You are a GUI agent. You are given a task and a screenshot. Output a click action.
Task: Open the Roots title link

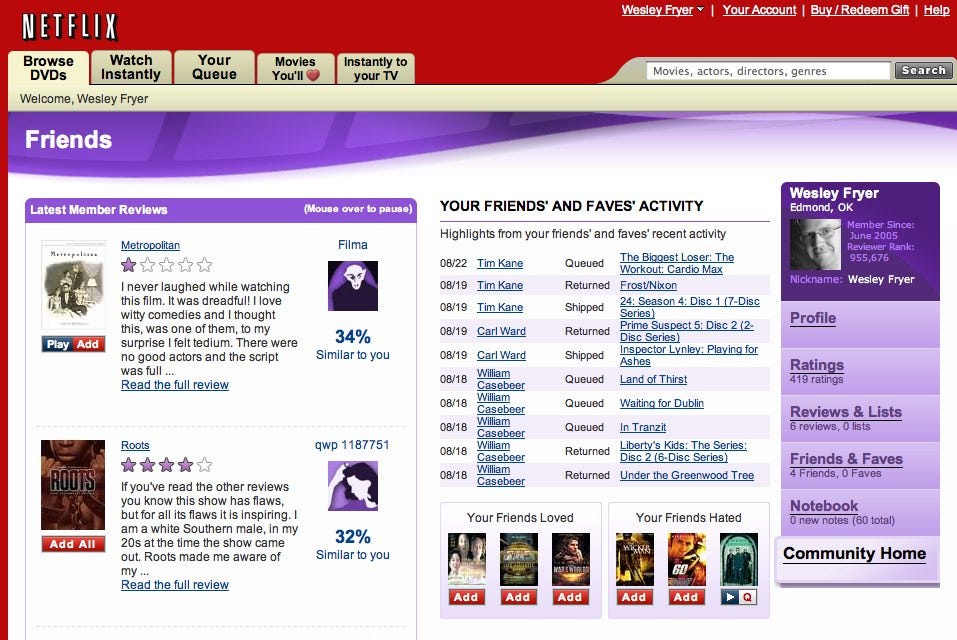pos(135,445)
